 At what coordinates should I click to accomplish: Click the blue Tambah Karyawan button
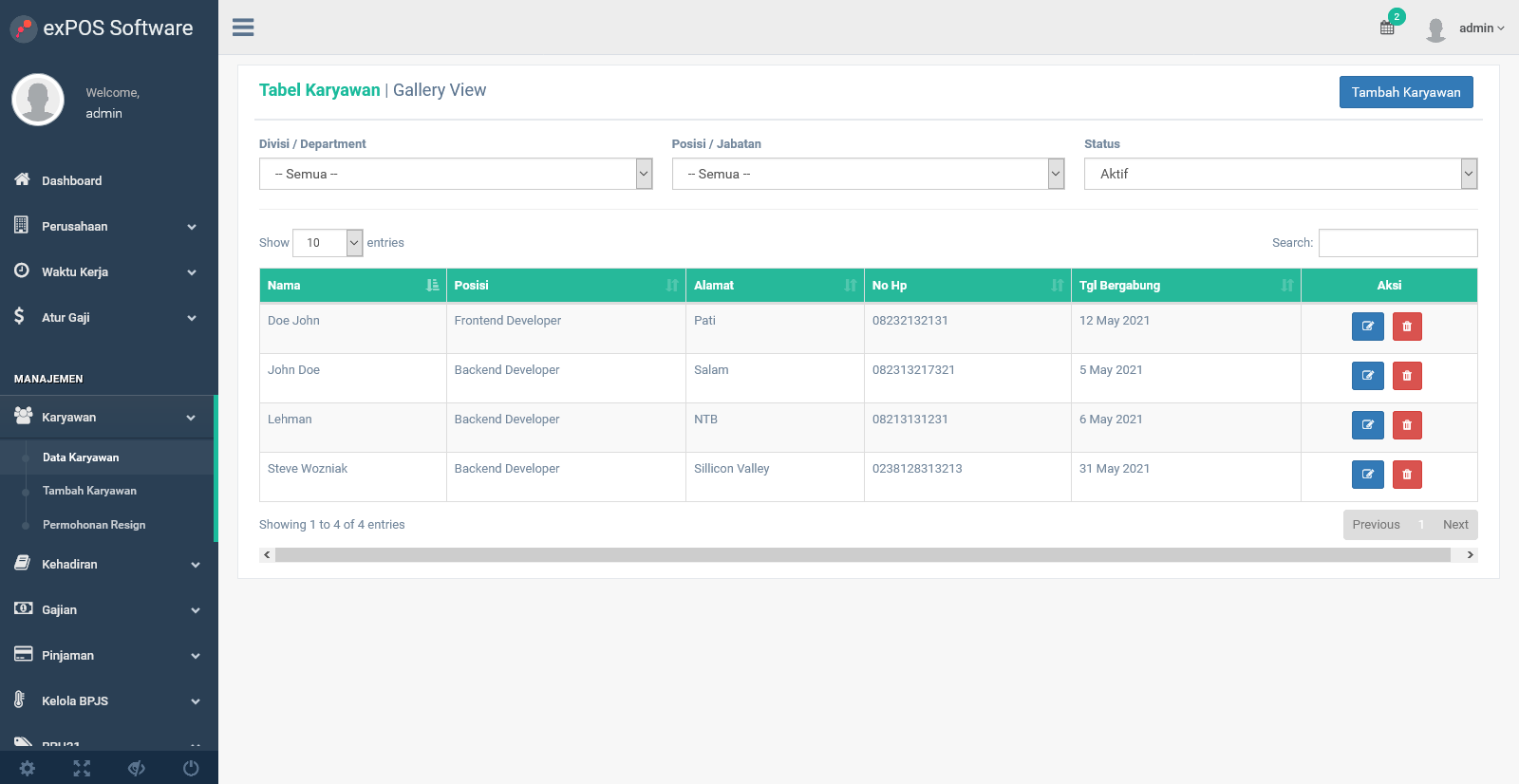click(x=1406, y=92)
